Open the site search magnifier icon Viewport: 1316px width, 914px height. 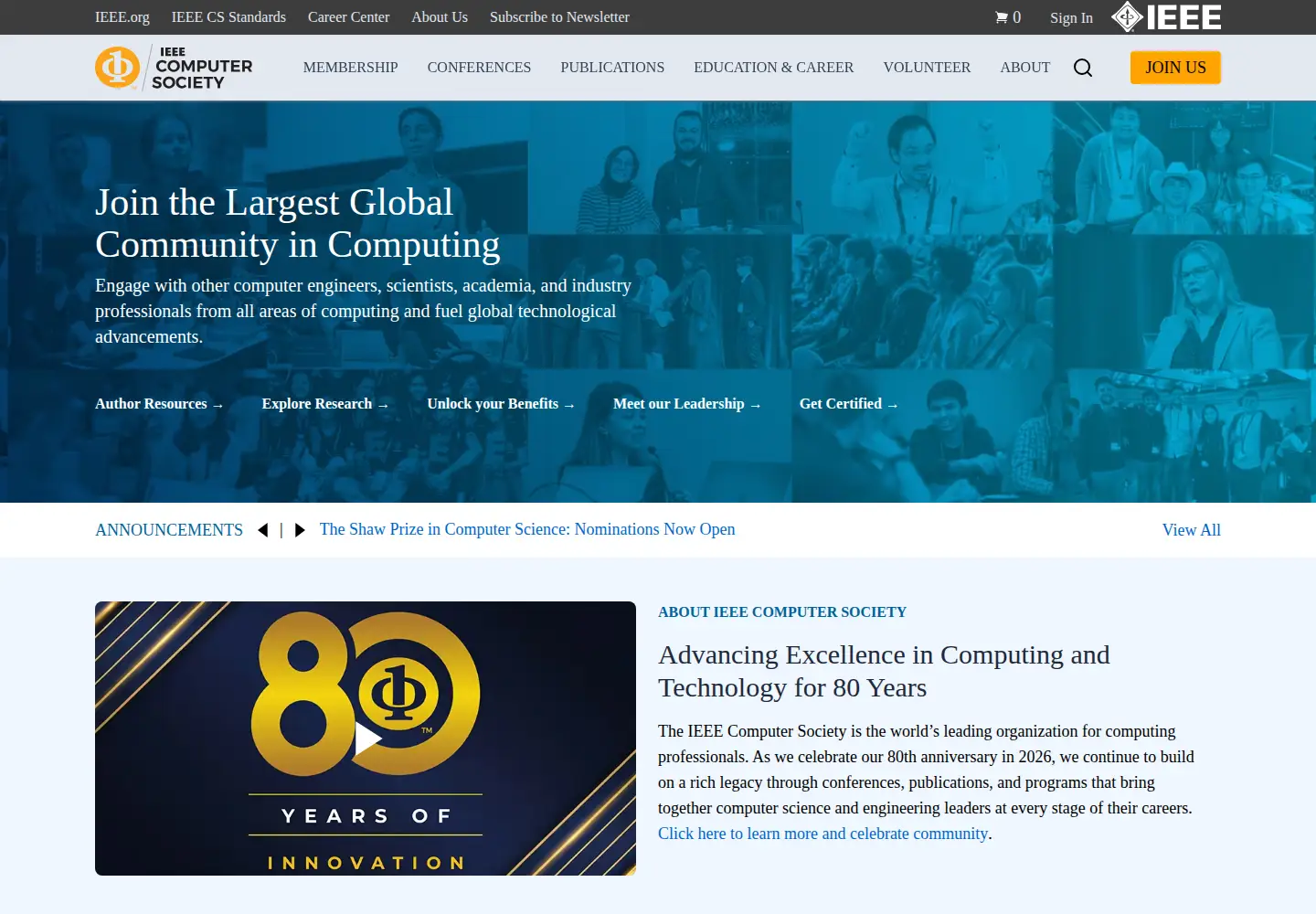point(1083,68)
